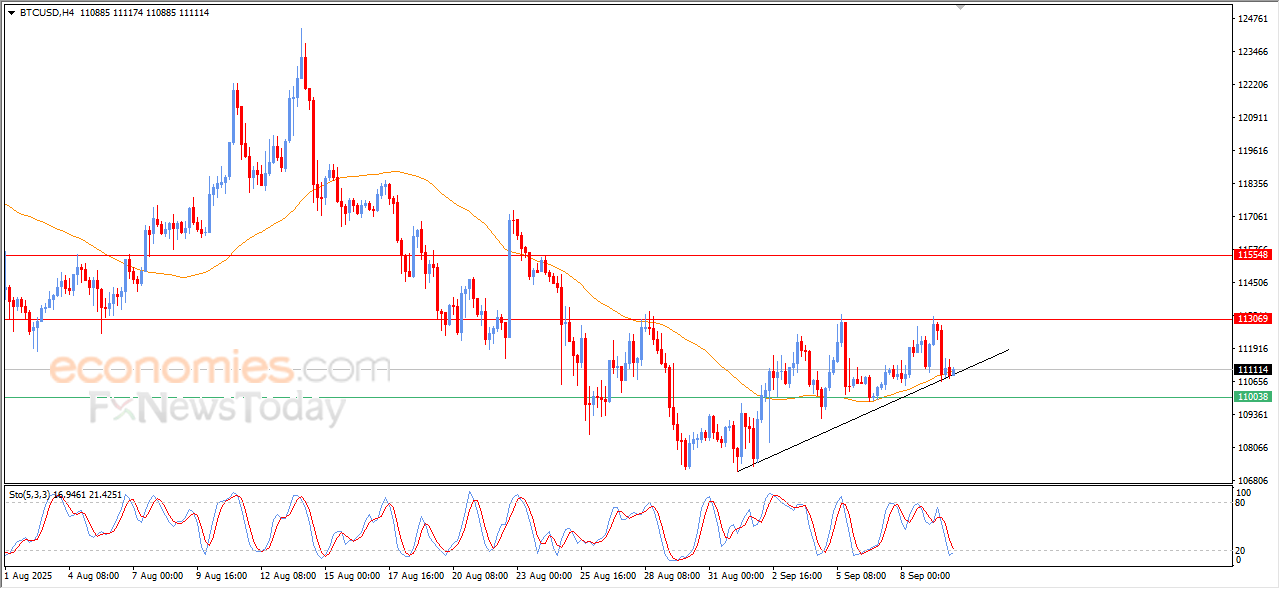
Task: Click the 119616 price axis label
Action: click(x=1253, y=151)
